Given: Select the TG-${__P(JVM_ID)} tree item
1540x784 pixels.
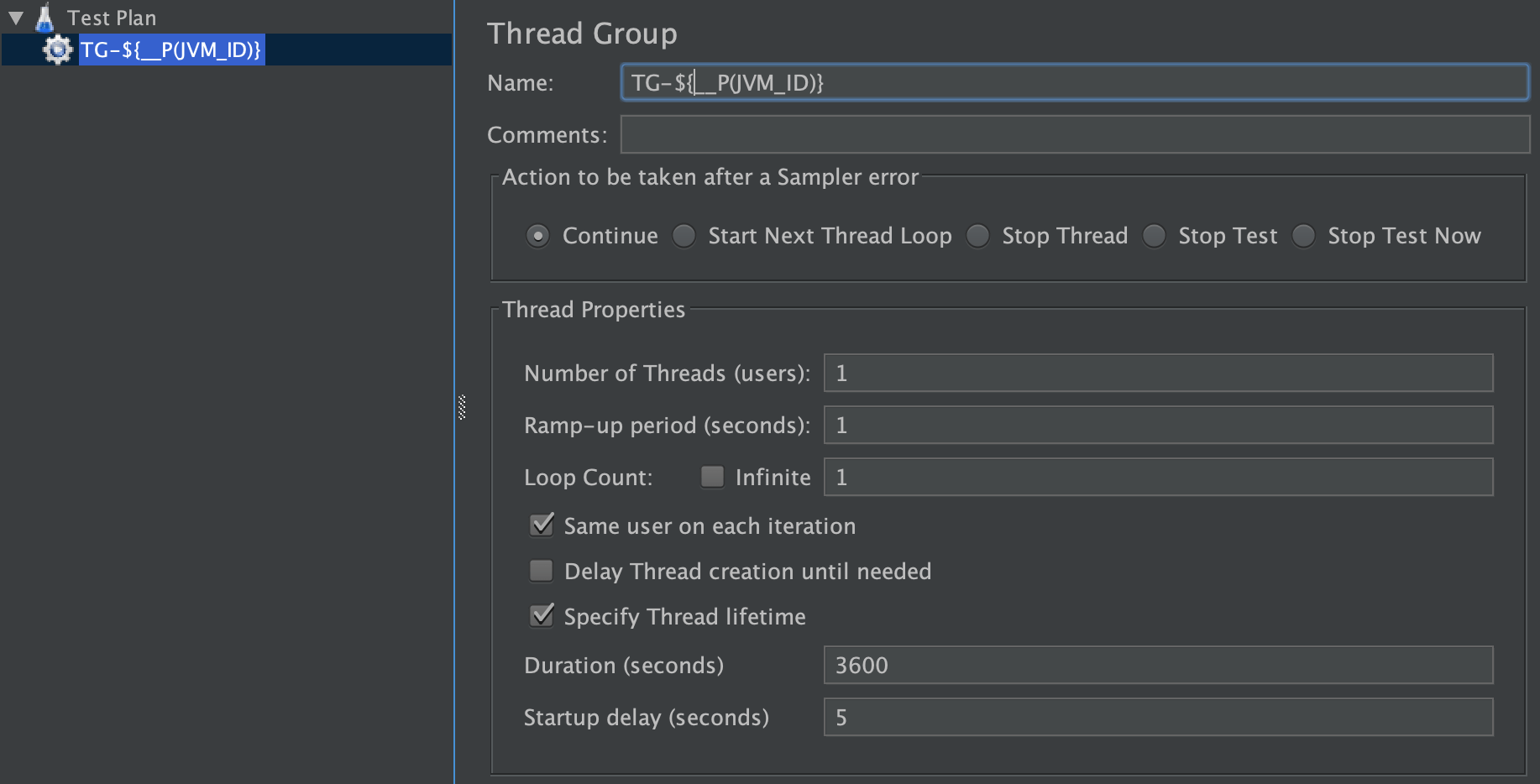Looking at the screenshot, I should click(x=170, y=50).
